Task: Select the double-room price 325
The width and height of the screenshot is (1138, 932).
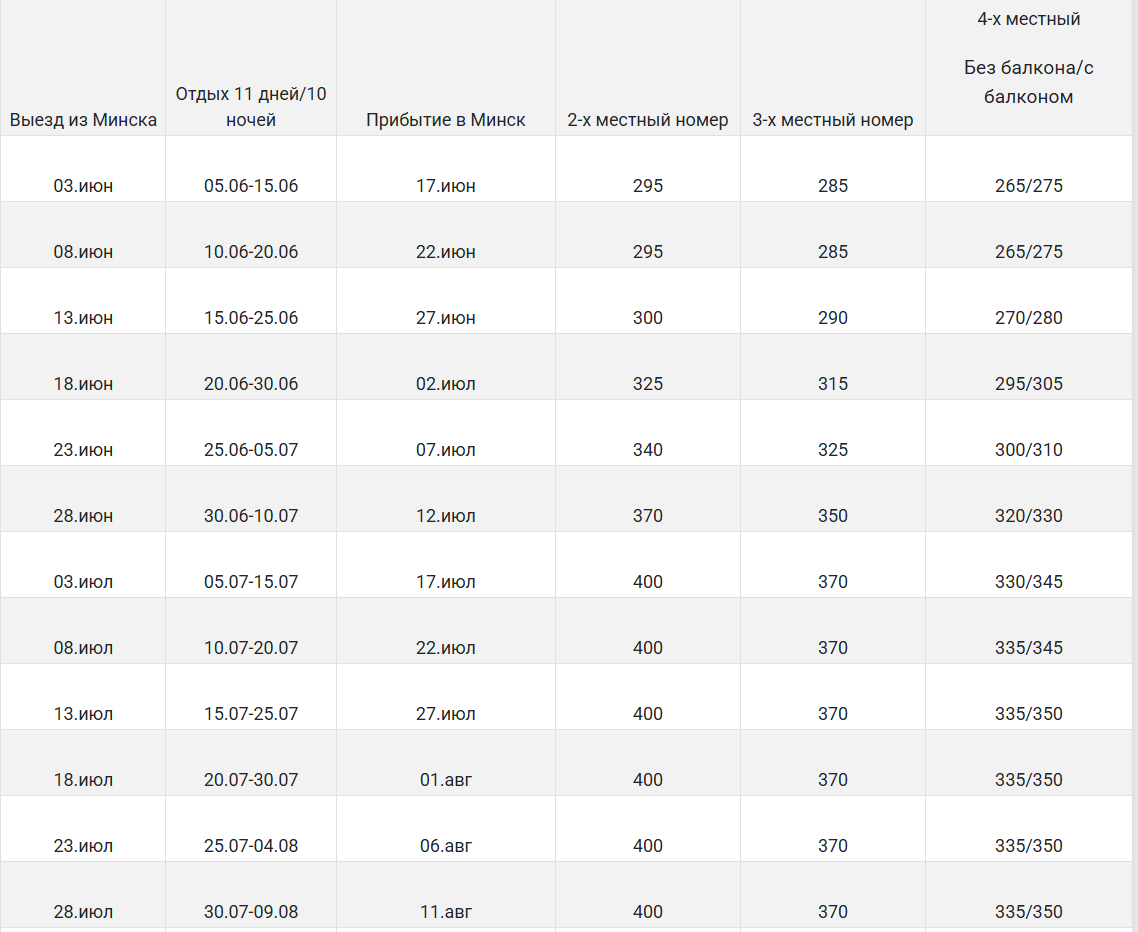Action: (648, 384)
